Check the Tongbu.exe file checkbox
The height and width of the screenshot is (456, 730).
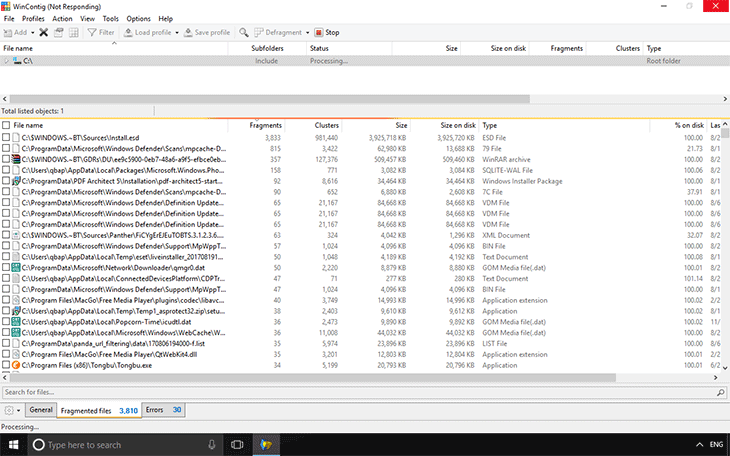(6, 365)
